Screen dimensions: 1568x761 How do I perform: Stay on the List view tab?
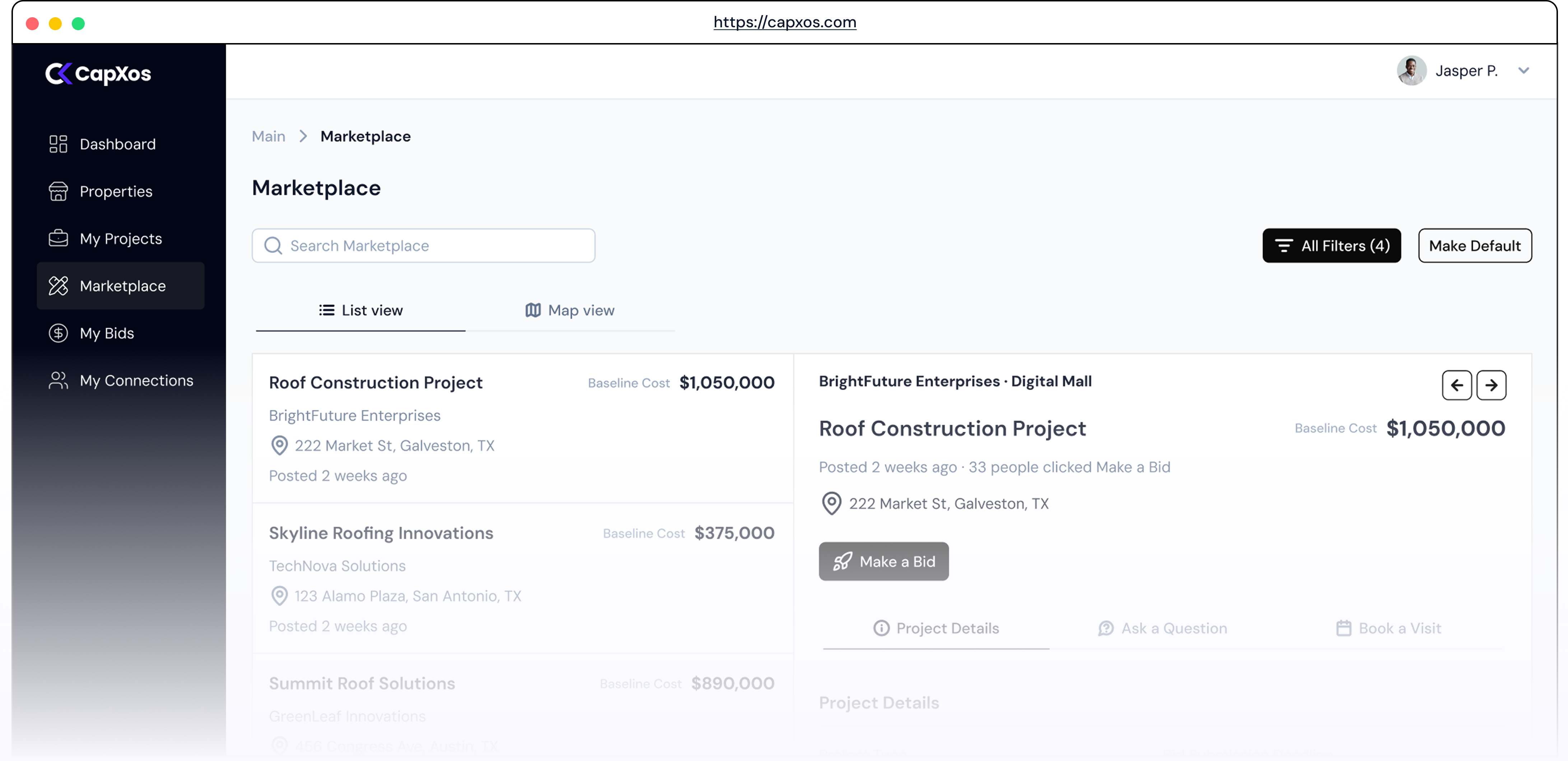361,310
